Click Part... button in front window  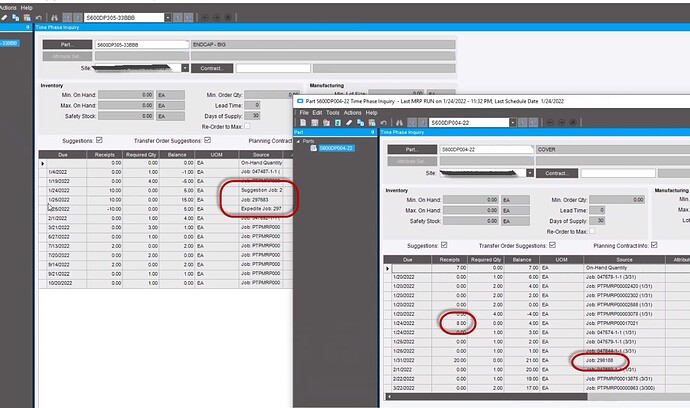coord(412,150)
